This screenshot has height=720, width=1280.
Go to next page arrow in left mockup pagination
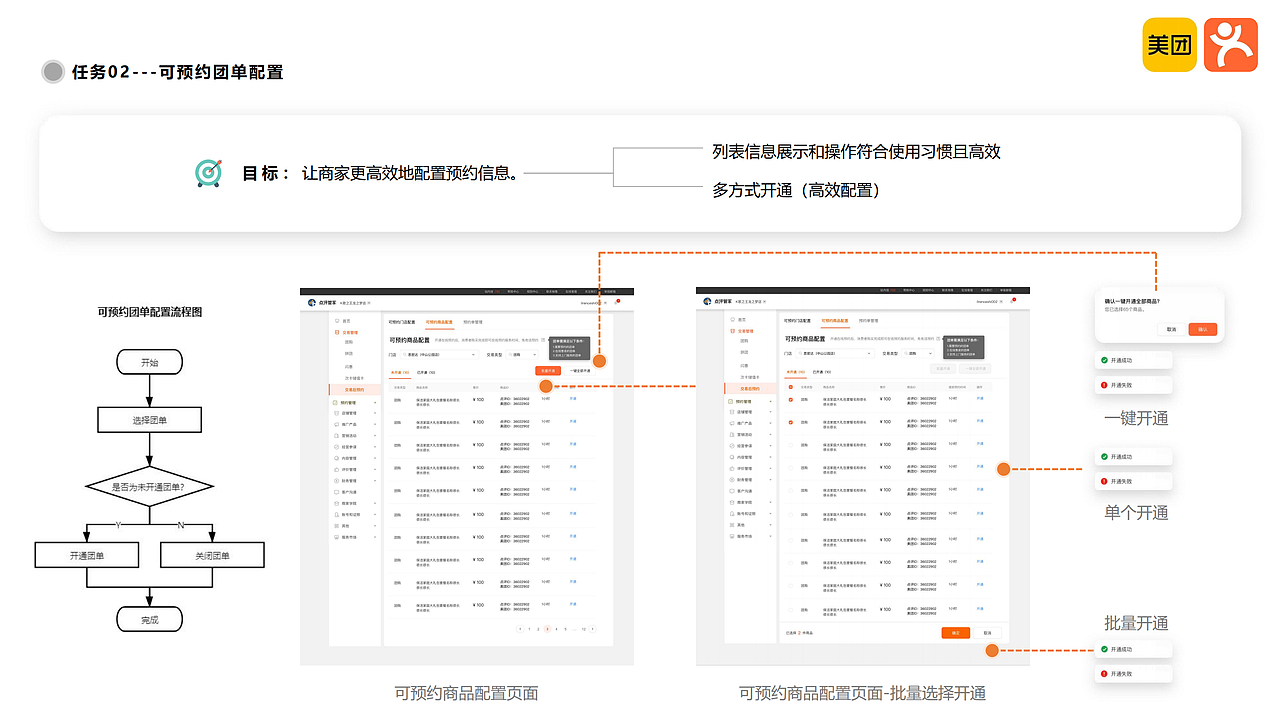click(592, 629)
